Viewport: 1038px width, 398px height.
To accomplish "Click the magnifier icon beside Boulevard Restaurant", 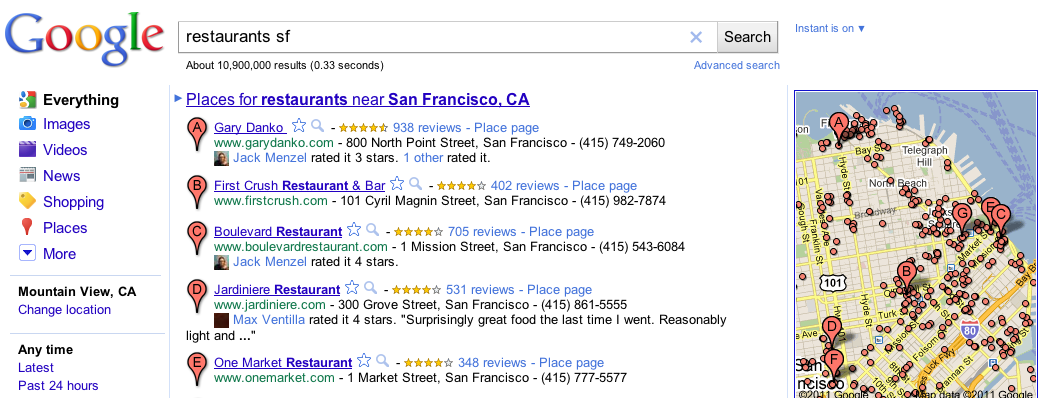I will [x=373, y=230].
